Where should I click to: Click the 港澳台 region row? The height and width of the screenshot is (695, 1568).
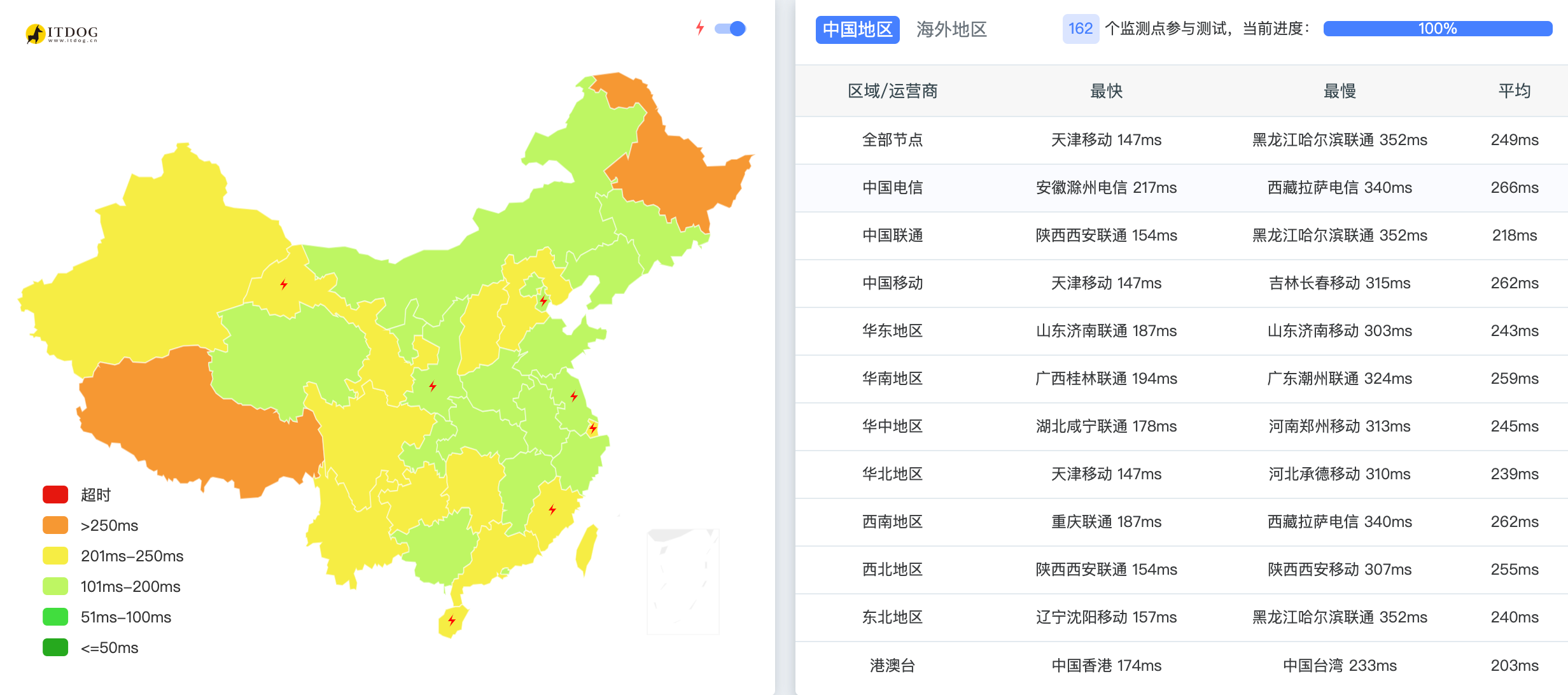[892, 666]
